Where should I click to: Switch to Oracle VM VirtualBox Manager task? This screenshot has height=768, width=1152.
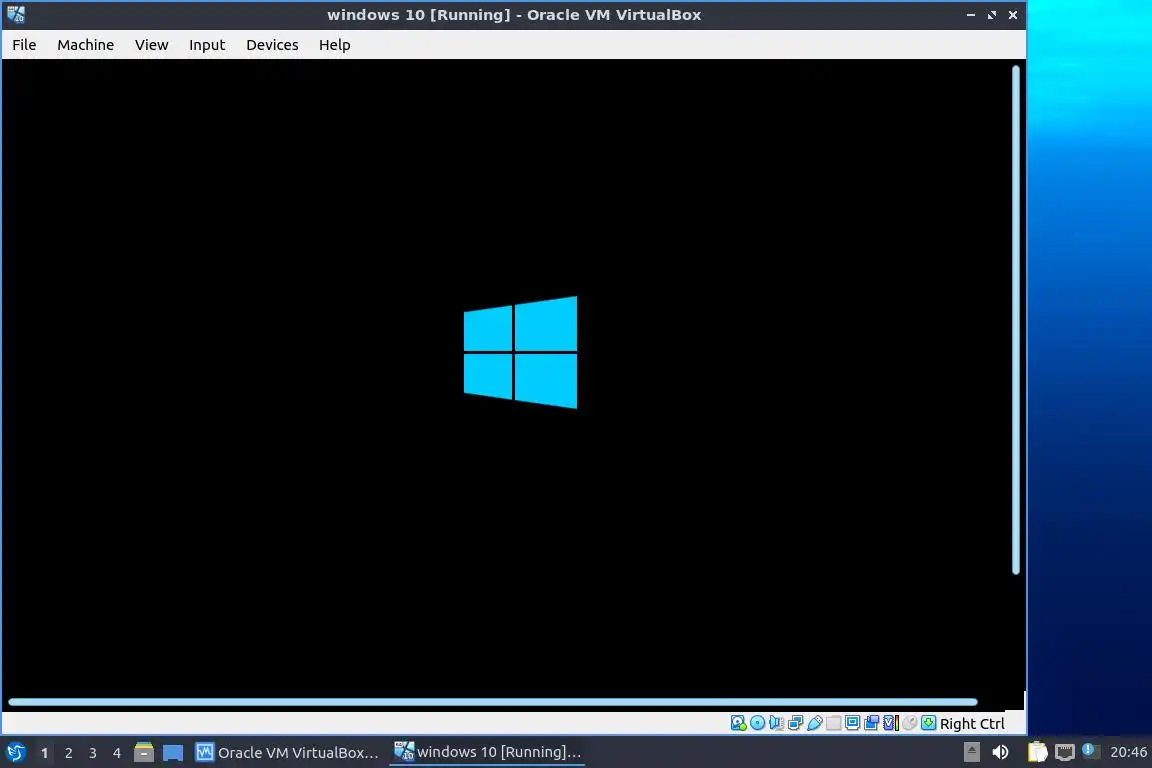point(287,753)
